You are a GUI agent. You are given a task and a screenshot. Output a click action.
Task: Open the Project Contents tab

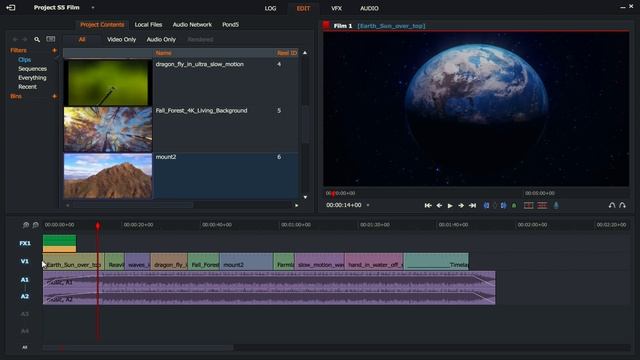tap(102, 24)
